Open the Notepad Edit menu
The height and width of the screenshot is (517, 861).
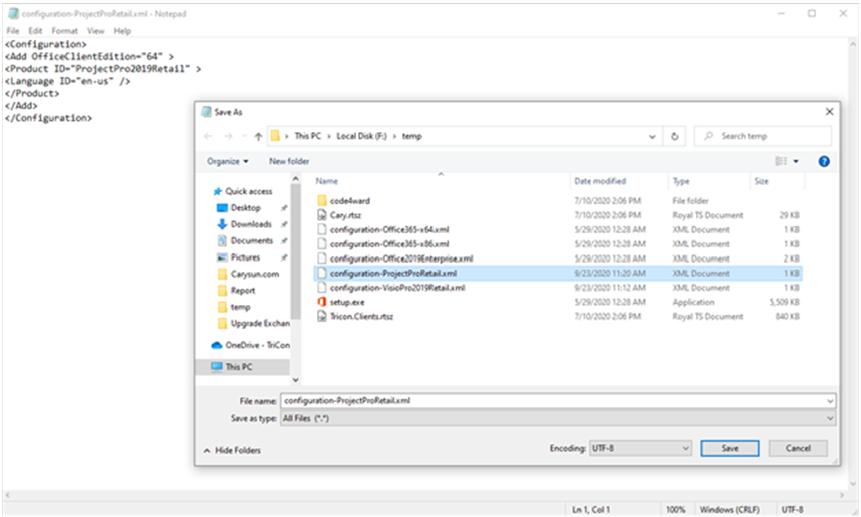tap(35, 31)
